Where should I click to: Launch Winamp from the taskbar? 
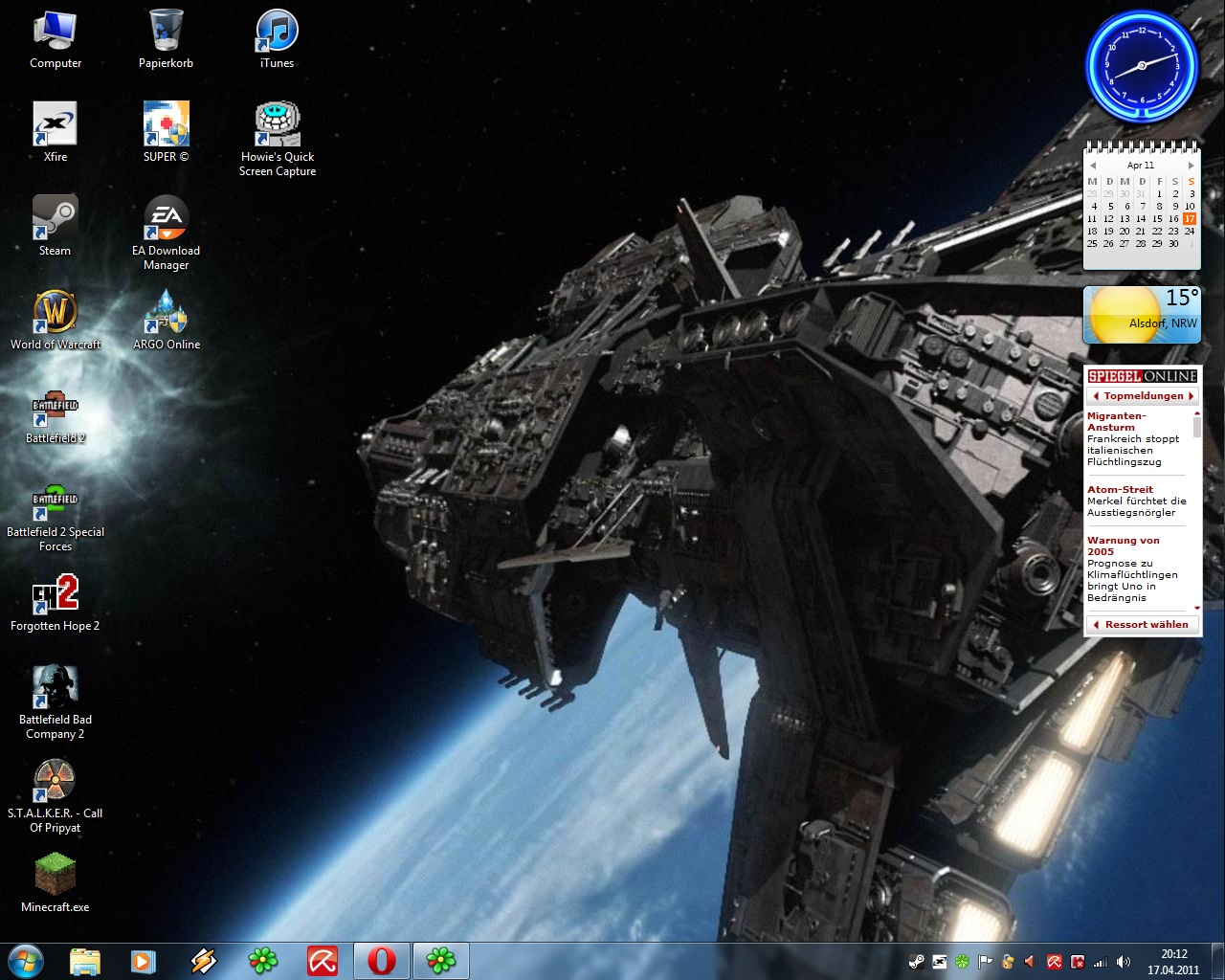(x=203, y=961)
